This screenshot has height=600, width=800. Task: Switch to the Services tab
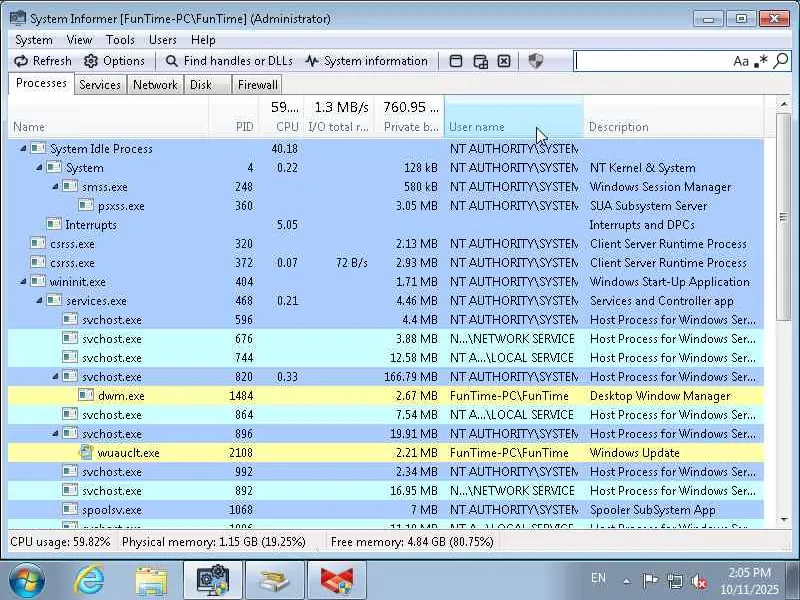[100, 85]
